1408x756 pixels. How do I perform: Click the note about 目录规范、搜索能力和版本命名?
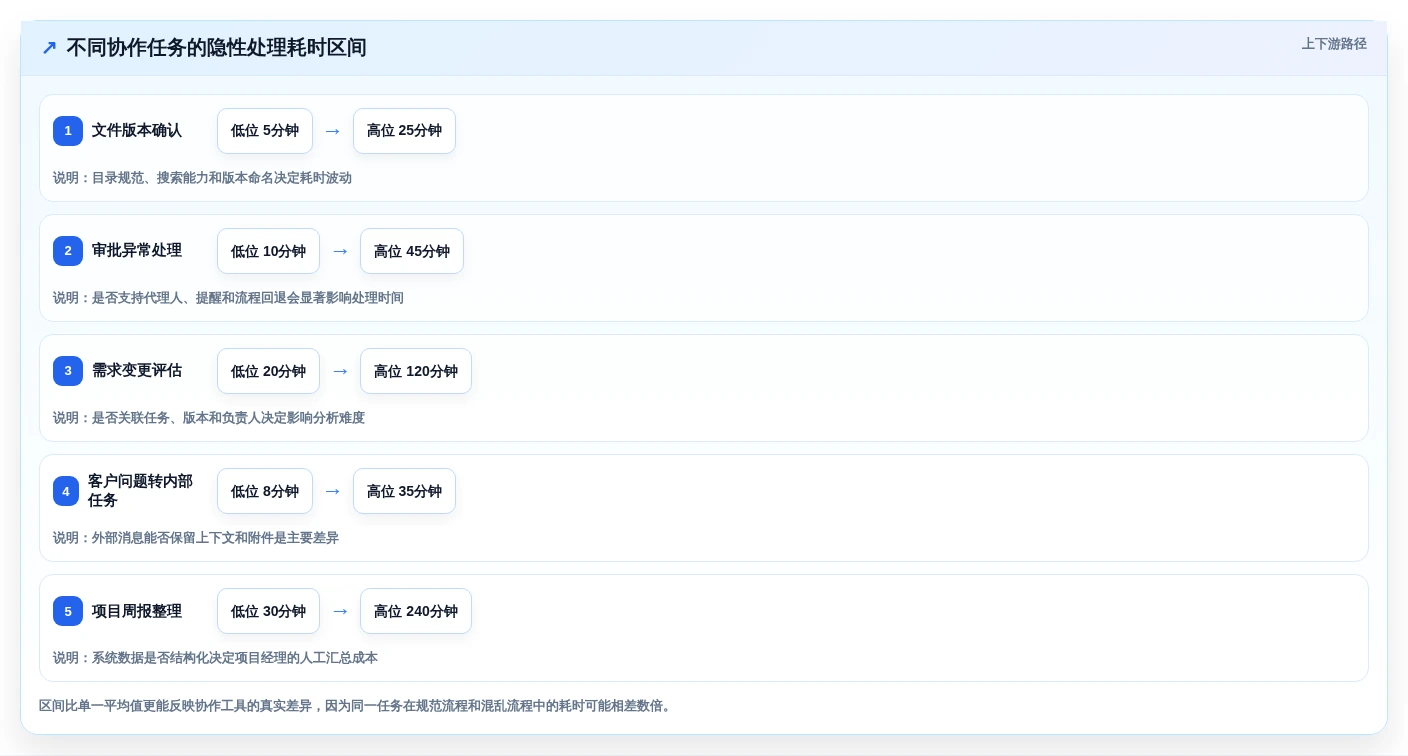[202, 178]
